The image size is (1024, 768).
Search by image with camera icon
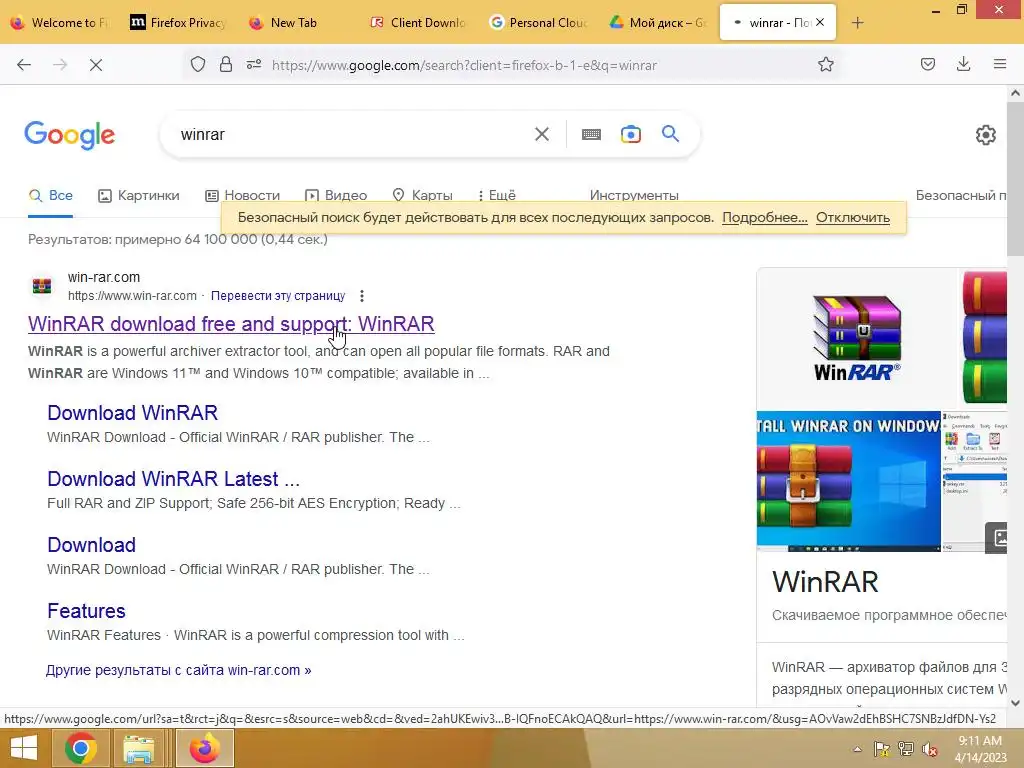tap(631, 135)
